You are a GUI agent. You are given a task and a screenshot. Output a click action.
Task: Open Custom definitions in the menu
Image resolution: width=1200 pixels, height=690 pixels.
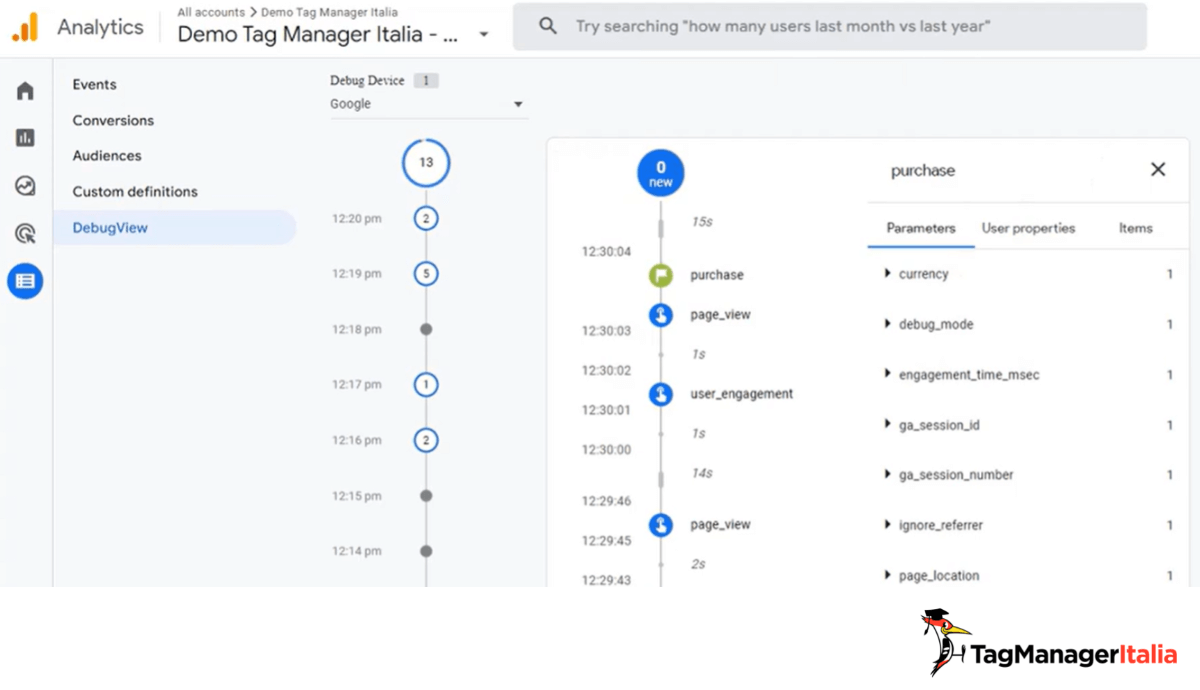click(x=135, y=192)
